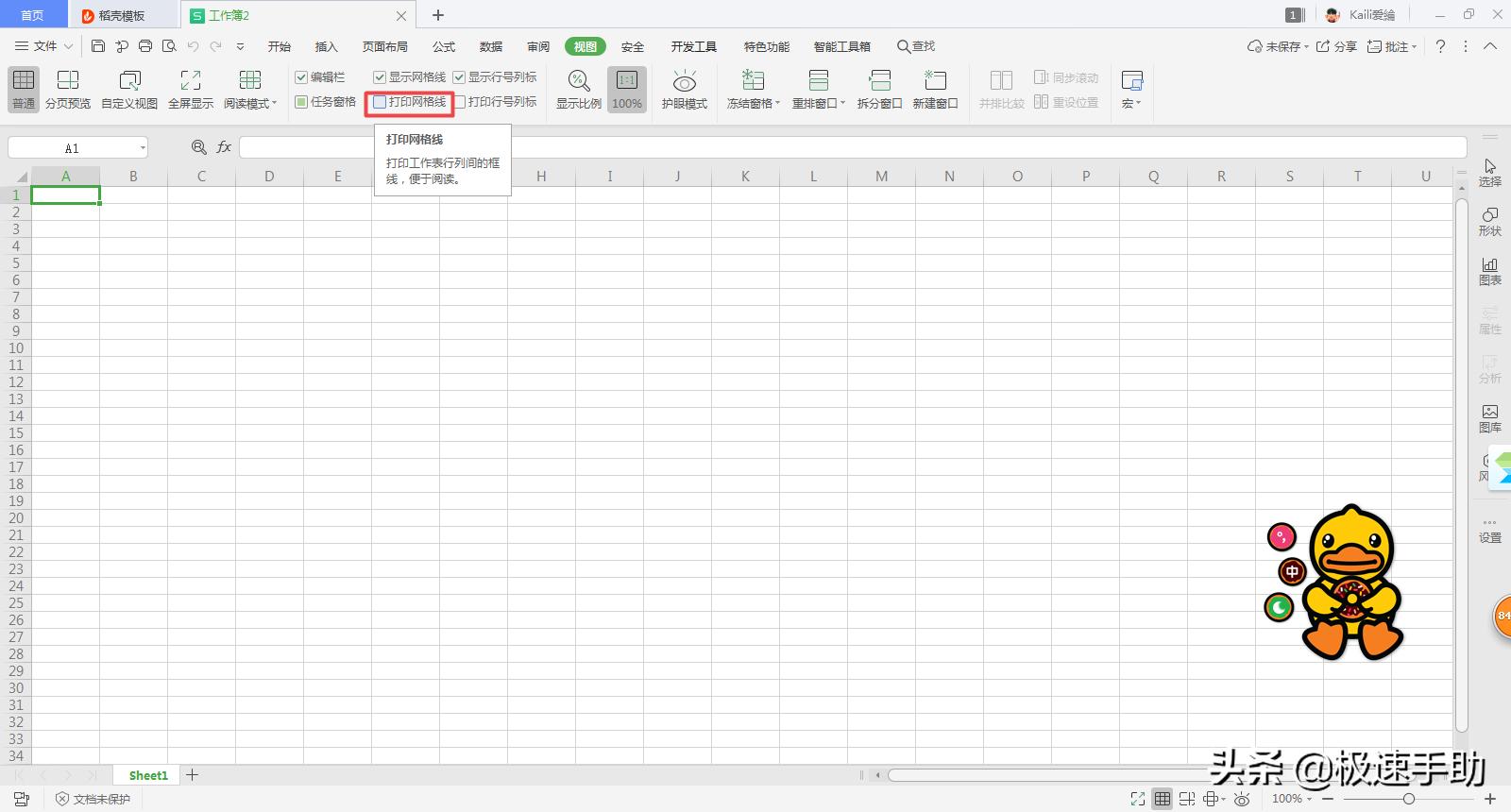Uncheck 显示行号列标 show row and column headers
Image resolution: width=1511 pixels, height=812 pixels.
459,77
